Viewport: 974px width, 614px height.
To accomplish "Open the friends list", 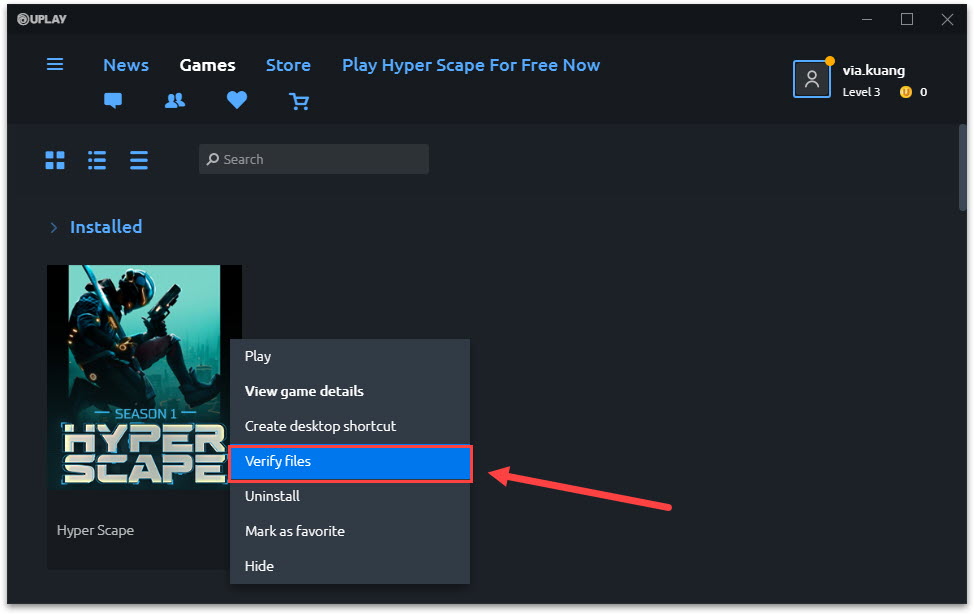I will (x=175, y=100).
